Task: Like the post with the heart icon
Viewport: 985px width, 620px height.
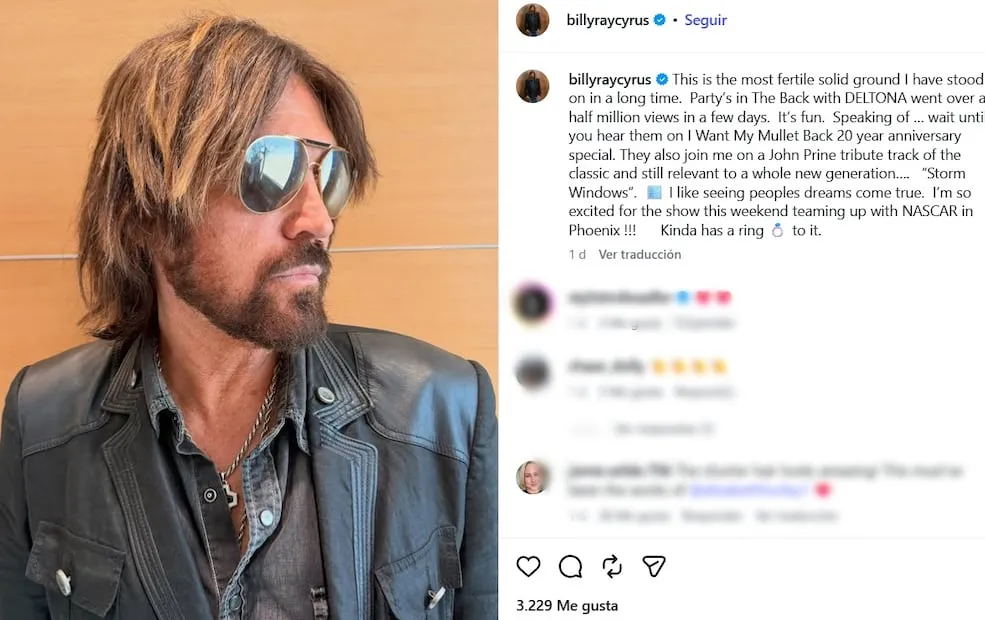Action: click(x=528, y=566)
